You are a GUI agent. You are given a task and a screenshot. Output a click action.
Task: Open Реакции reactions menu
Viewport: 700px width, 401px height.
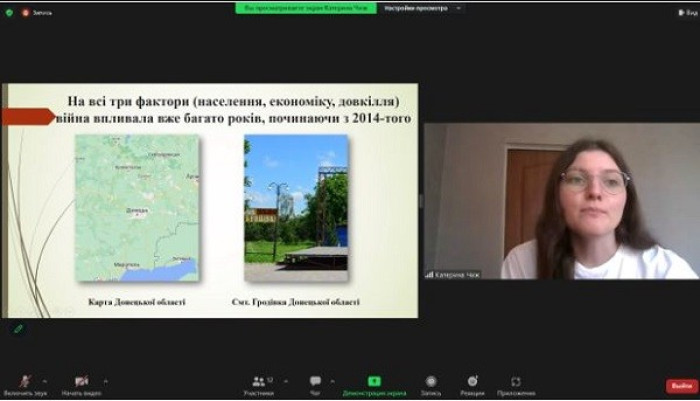coord(472,384)
